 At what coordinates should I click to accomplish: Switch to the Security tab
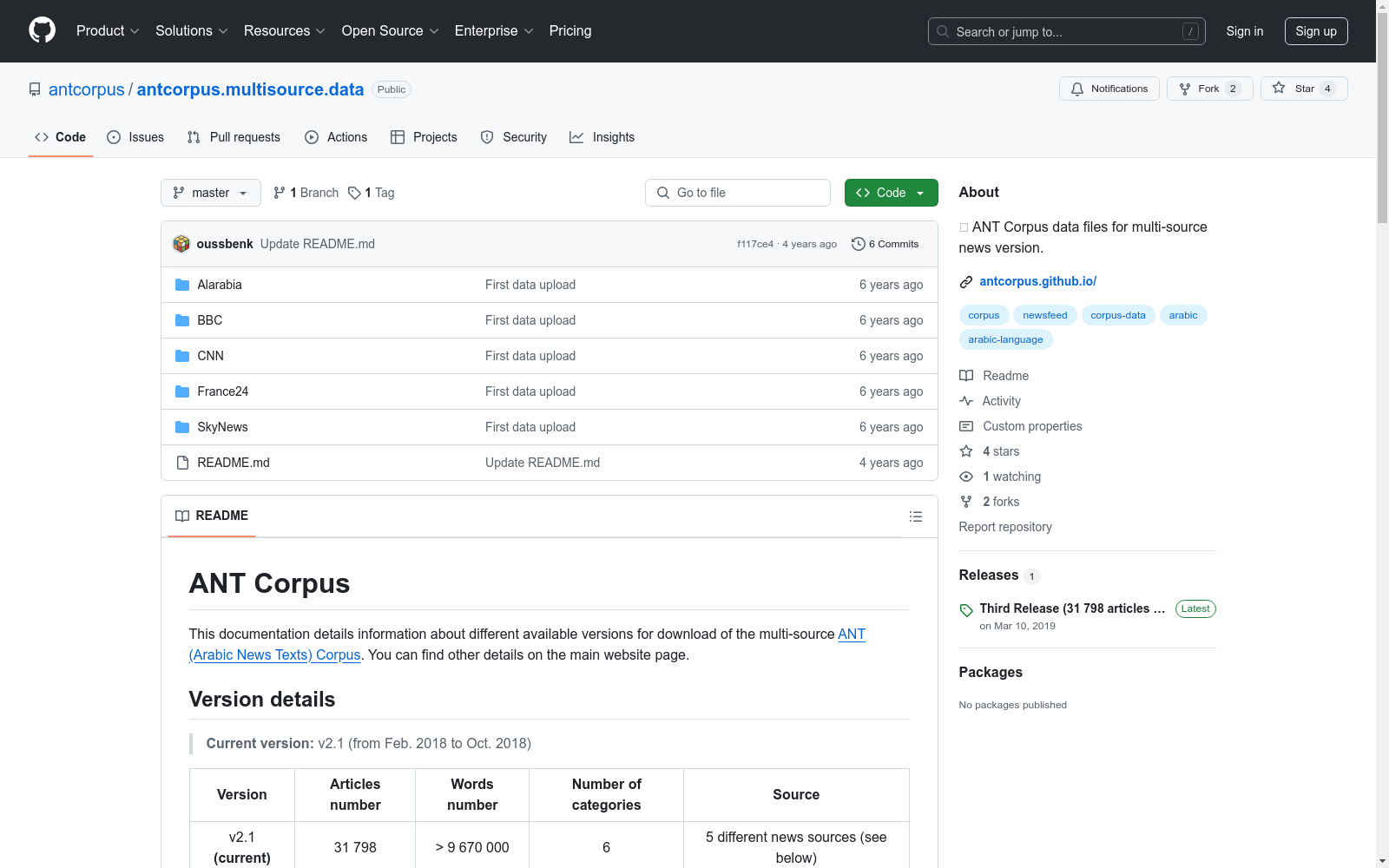pyautogui.click(x=514, y=137)
